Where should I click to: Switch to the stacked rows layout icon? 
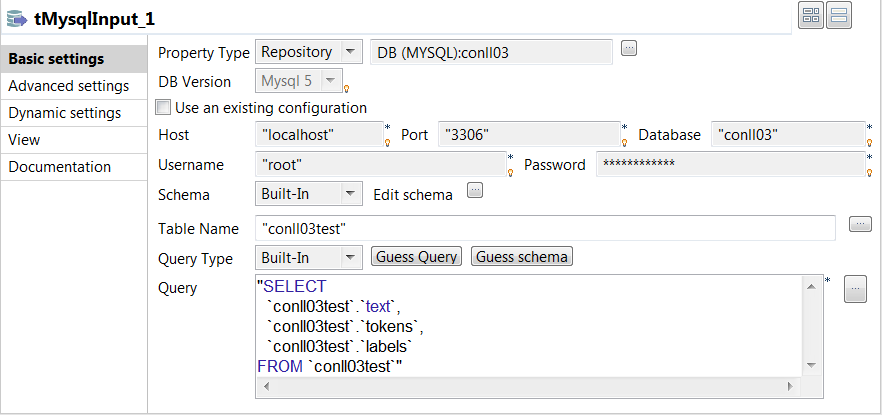click(839, 15)
